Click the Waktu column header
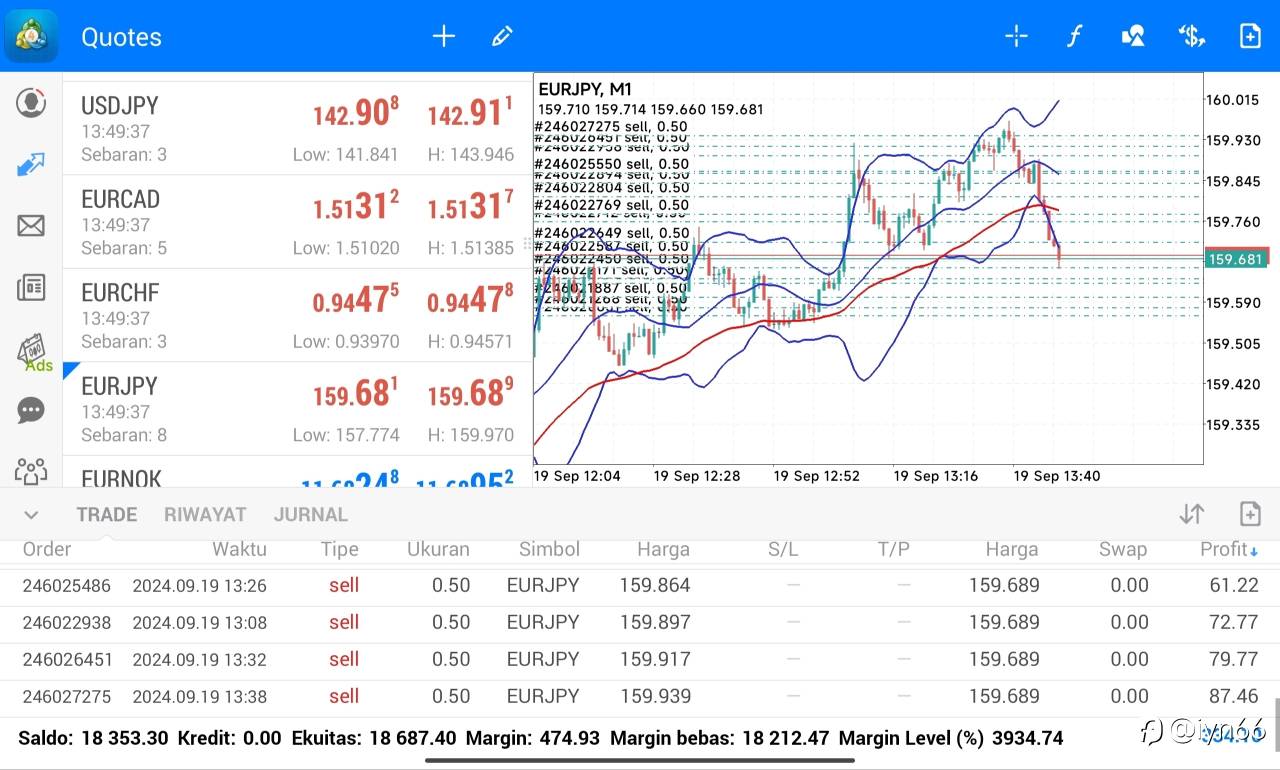This screenshot has height=770, width=1280. [x=239, y=549]
